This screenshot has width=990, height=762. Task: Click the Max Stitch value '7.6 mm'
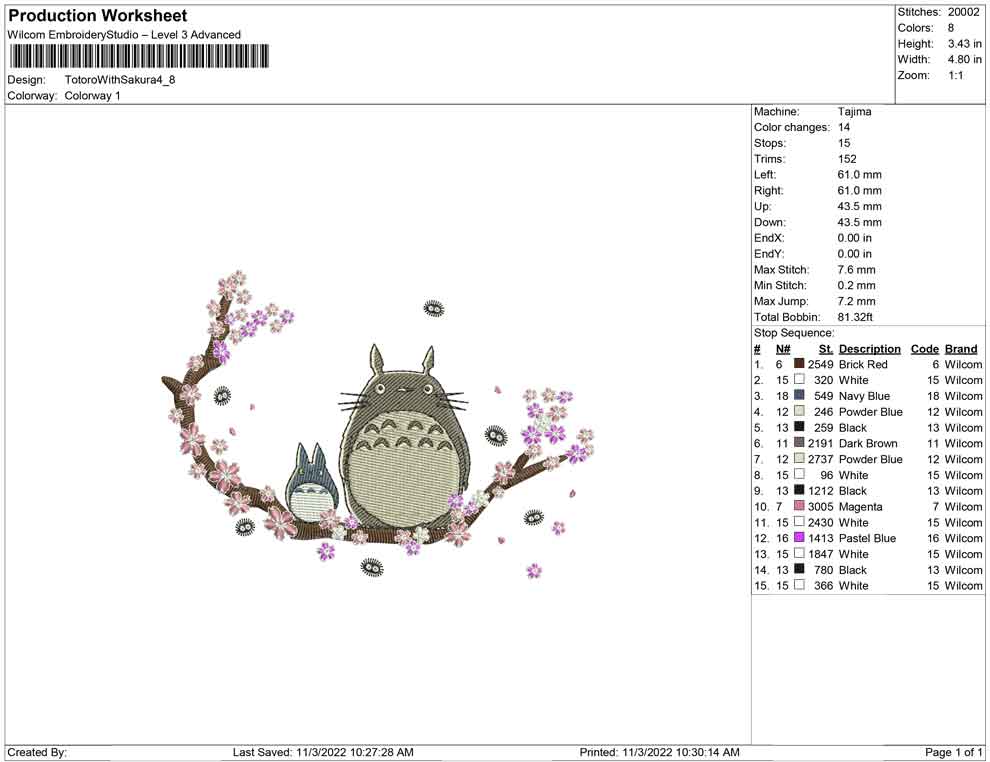tap(857, 270)
